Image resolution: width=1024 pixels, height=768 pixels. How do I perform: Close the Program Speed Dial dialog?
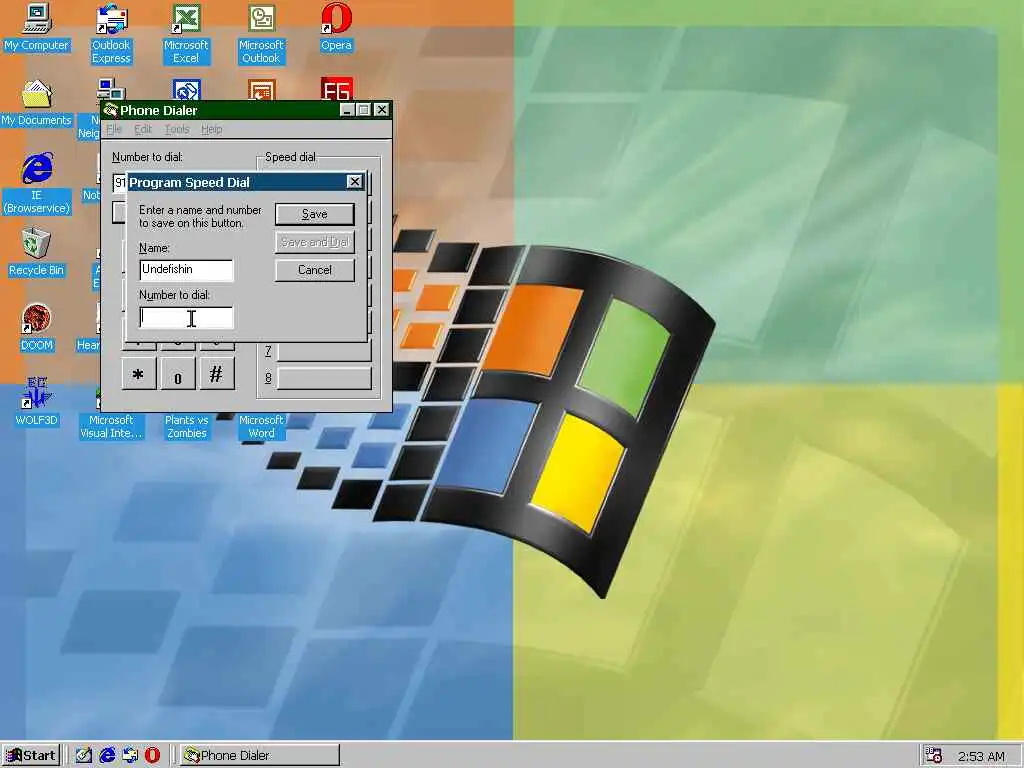pyautogui.click(x=355, y=182)
